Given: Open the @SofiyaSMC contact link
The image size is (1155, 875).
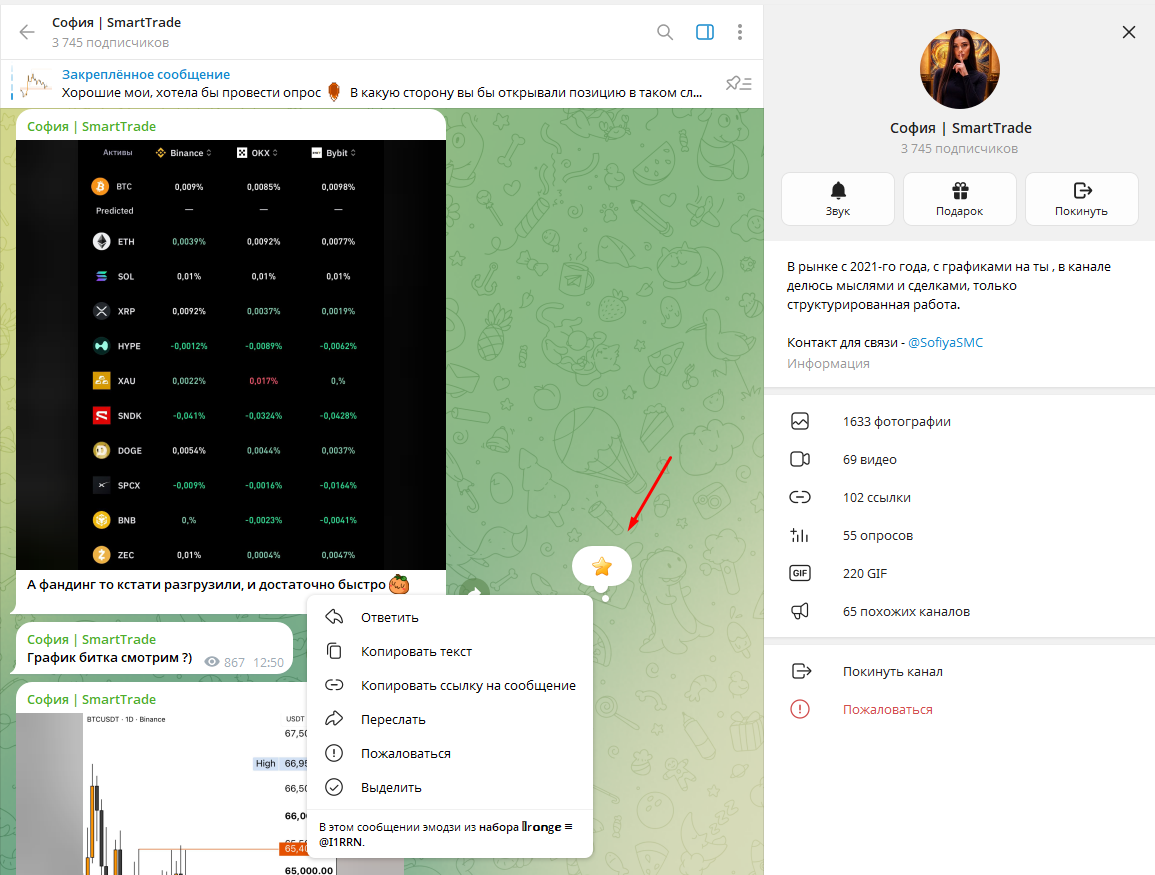Looking at the screenshot, I should tap(945, 342).
